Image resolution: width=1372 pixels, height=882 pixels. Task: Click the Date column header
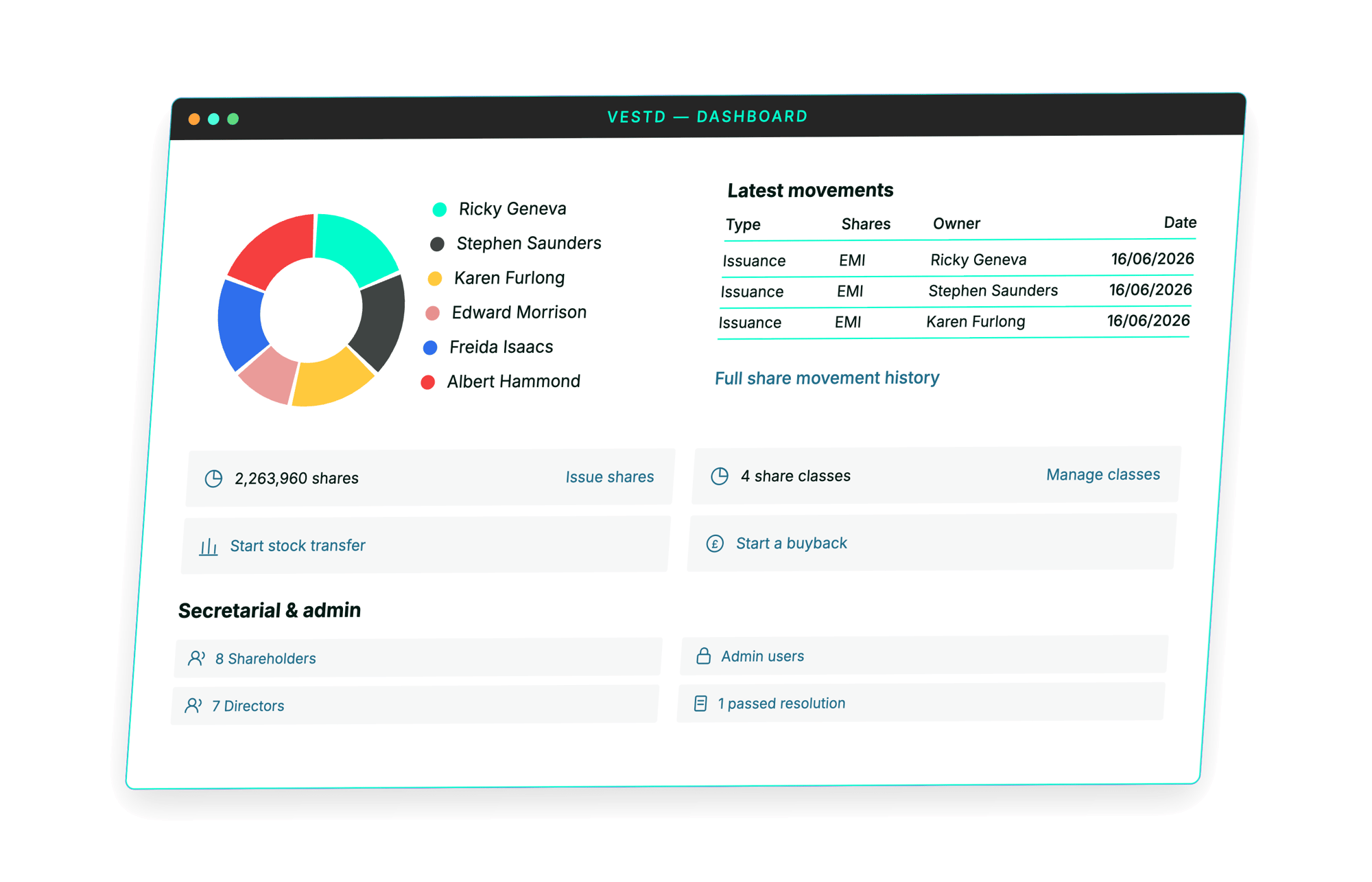(x=1180, y=222)
